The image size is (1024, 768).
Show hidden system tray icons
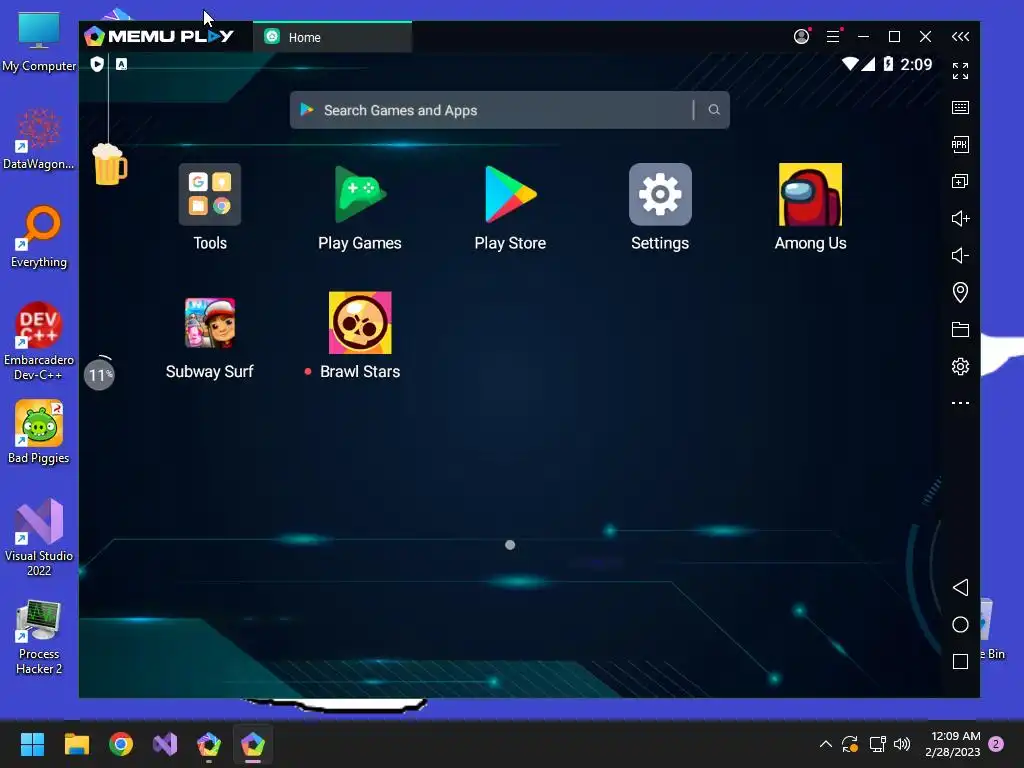(x=825, y=744)
